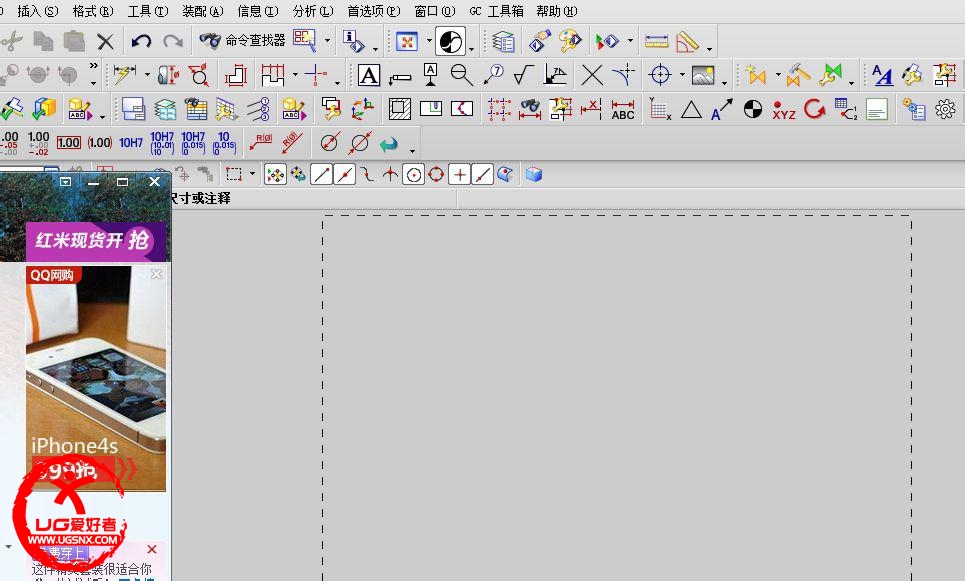
Task: Close the QQ网购 iPhone4s ad
Action: (157, 274)
